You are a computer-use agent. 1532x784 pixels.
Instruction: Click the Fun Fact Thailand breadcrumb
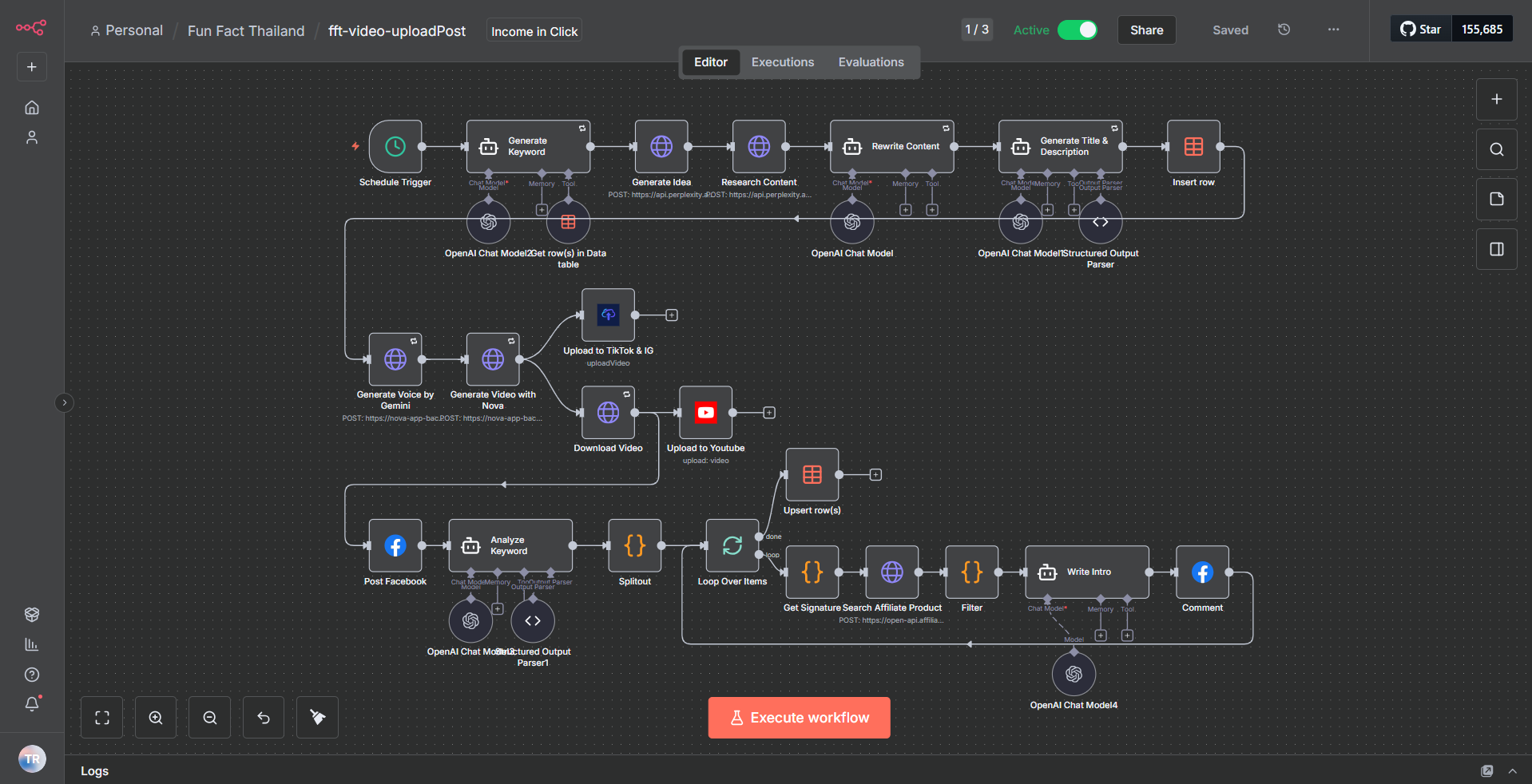pos(246,31)
